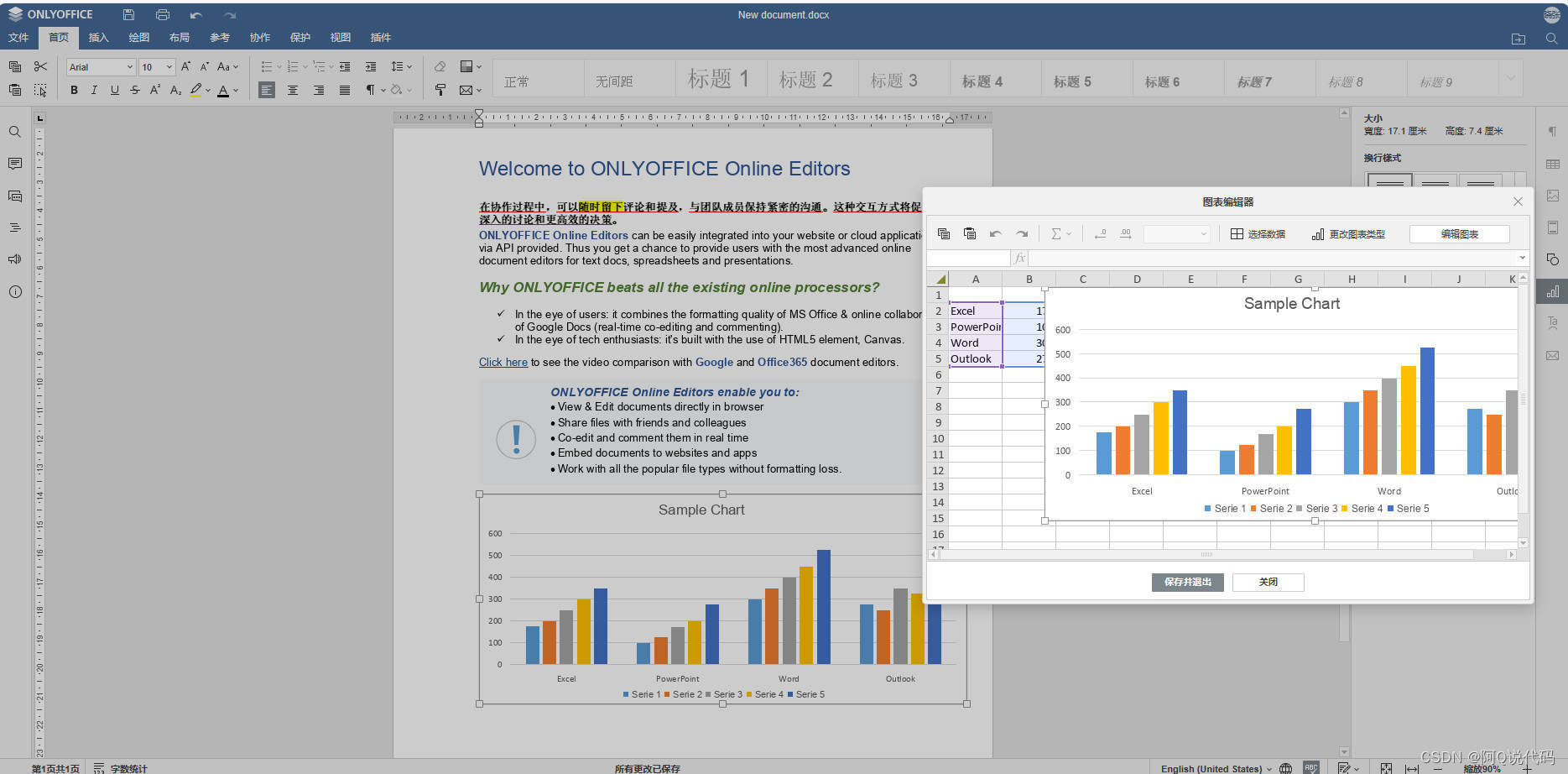Screen dimensions: 1568x774
Task: Toggle Italic formatting
Action: [94, 90]
